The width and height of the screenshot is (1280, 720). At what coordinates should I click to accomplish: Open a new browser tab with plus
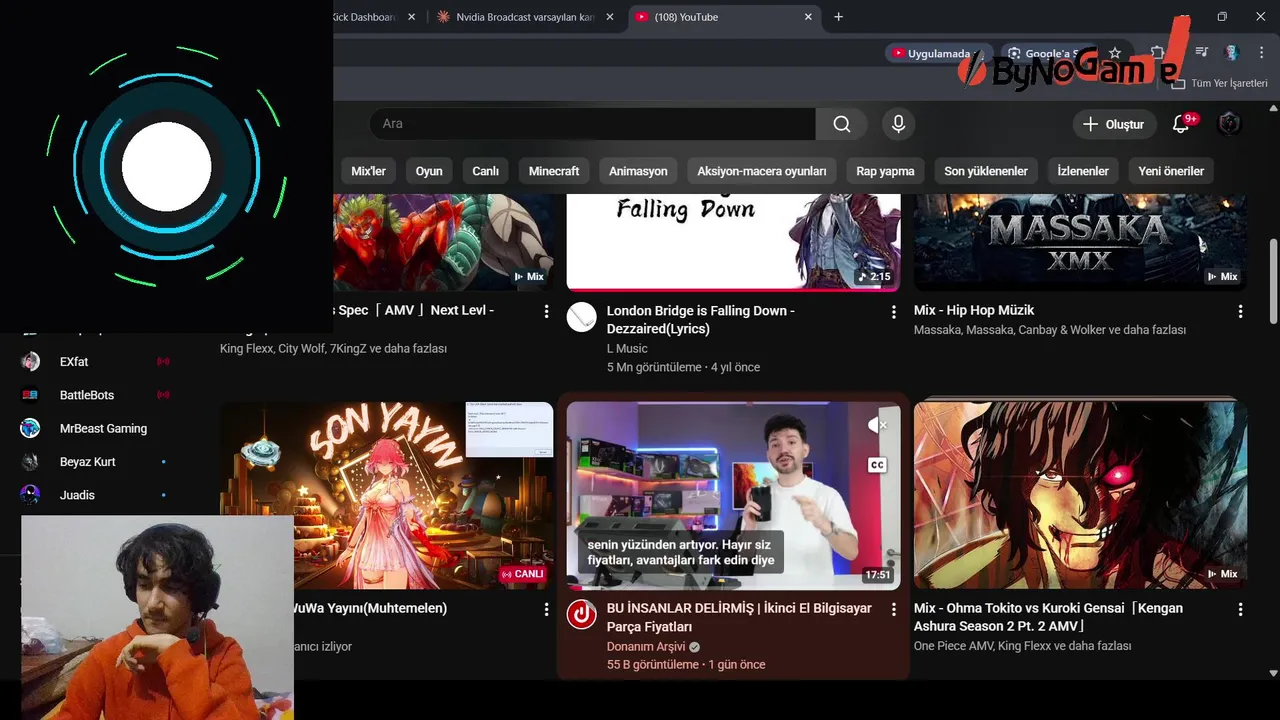pos(838,17)
